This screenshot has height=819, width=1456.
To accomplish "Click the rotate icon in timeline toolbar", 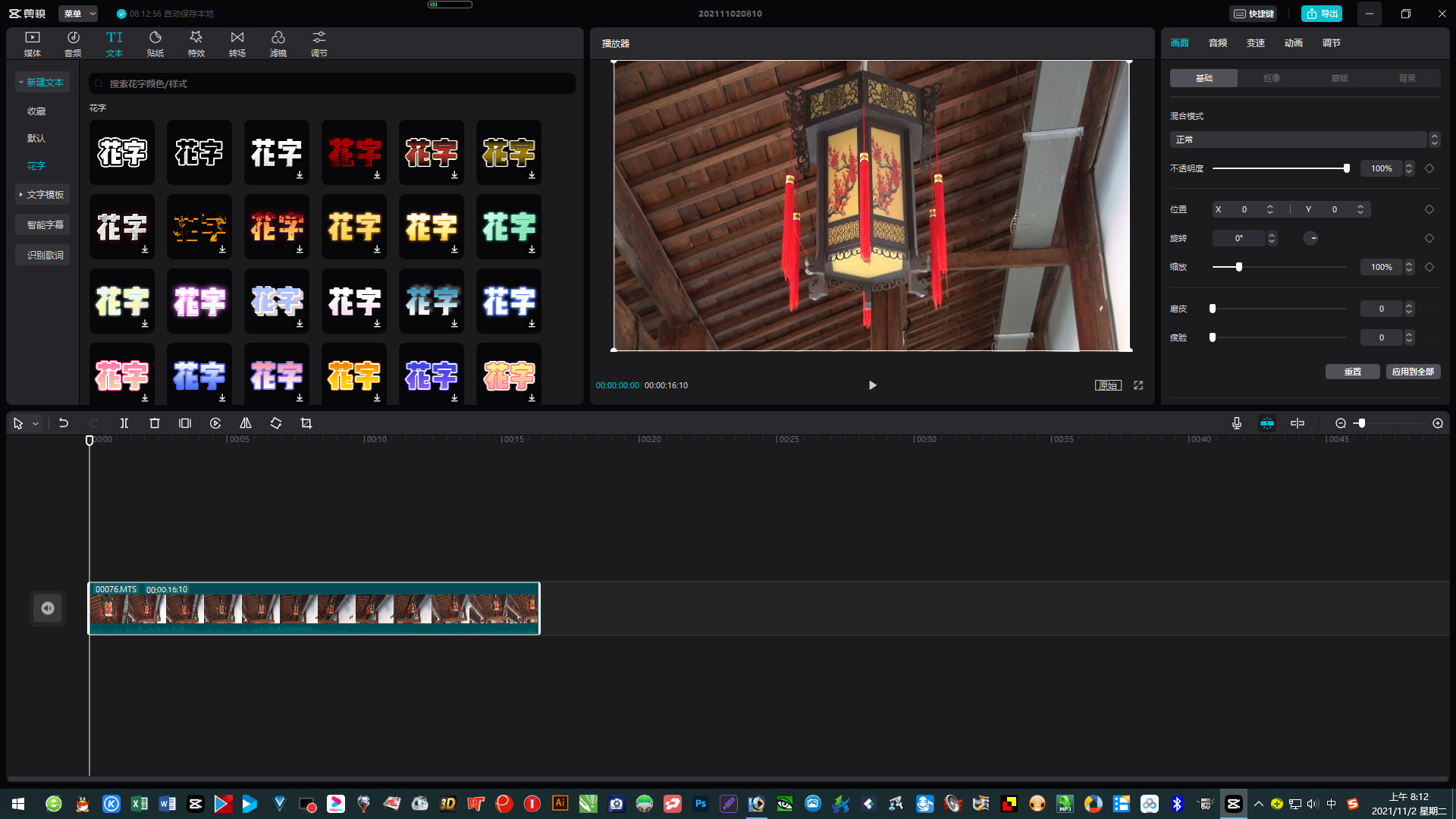I will tap(276, 423).
